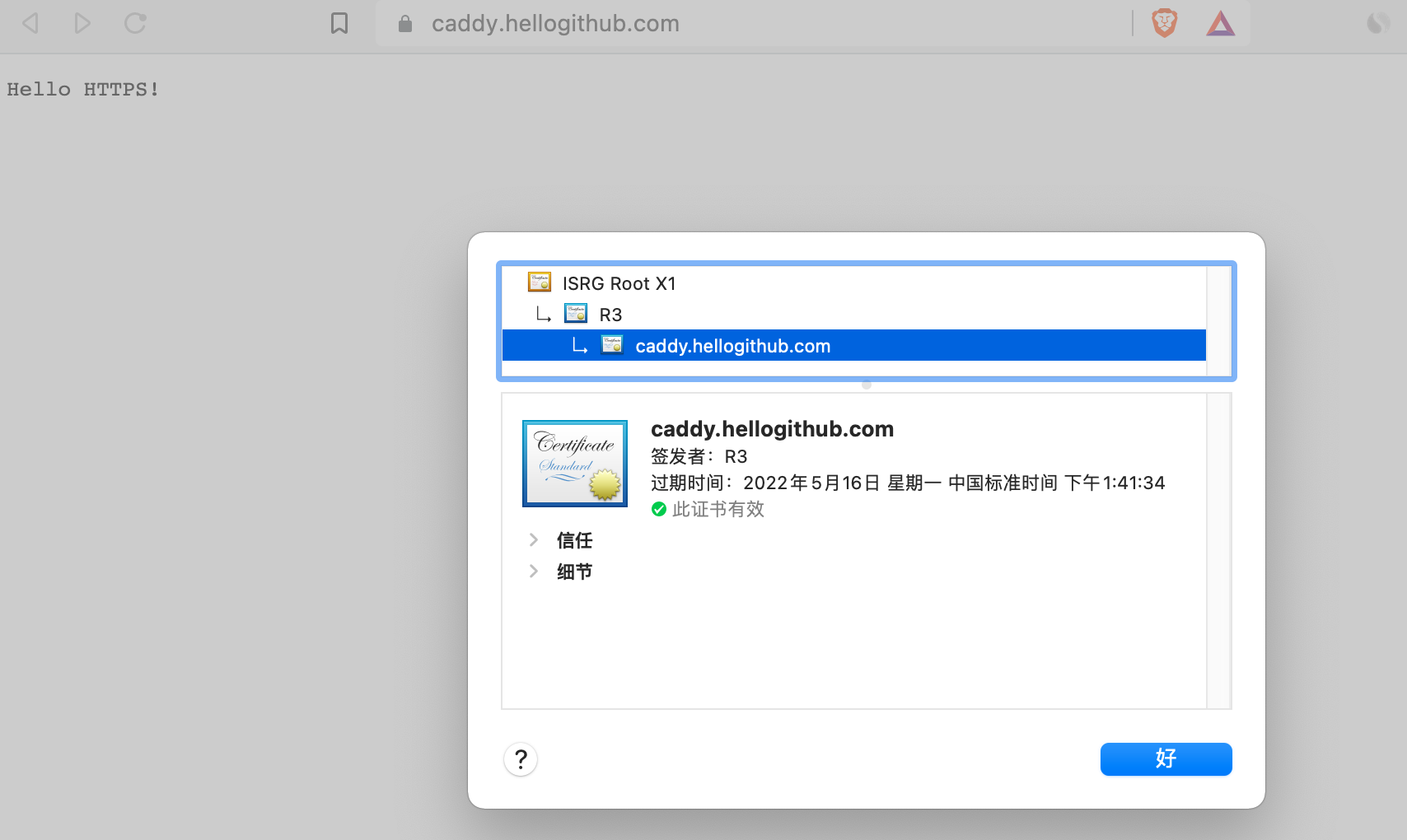Click the Brave Rewards triangle icon
Screen dimensions: 1407x840
(1220, 24)
